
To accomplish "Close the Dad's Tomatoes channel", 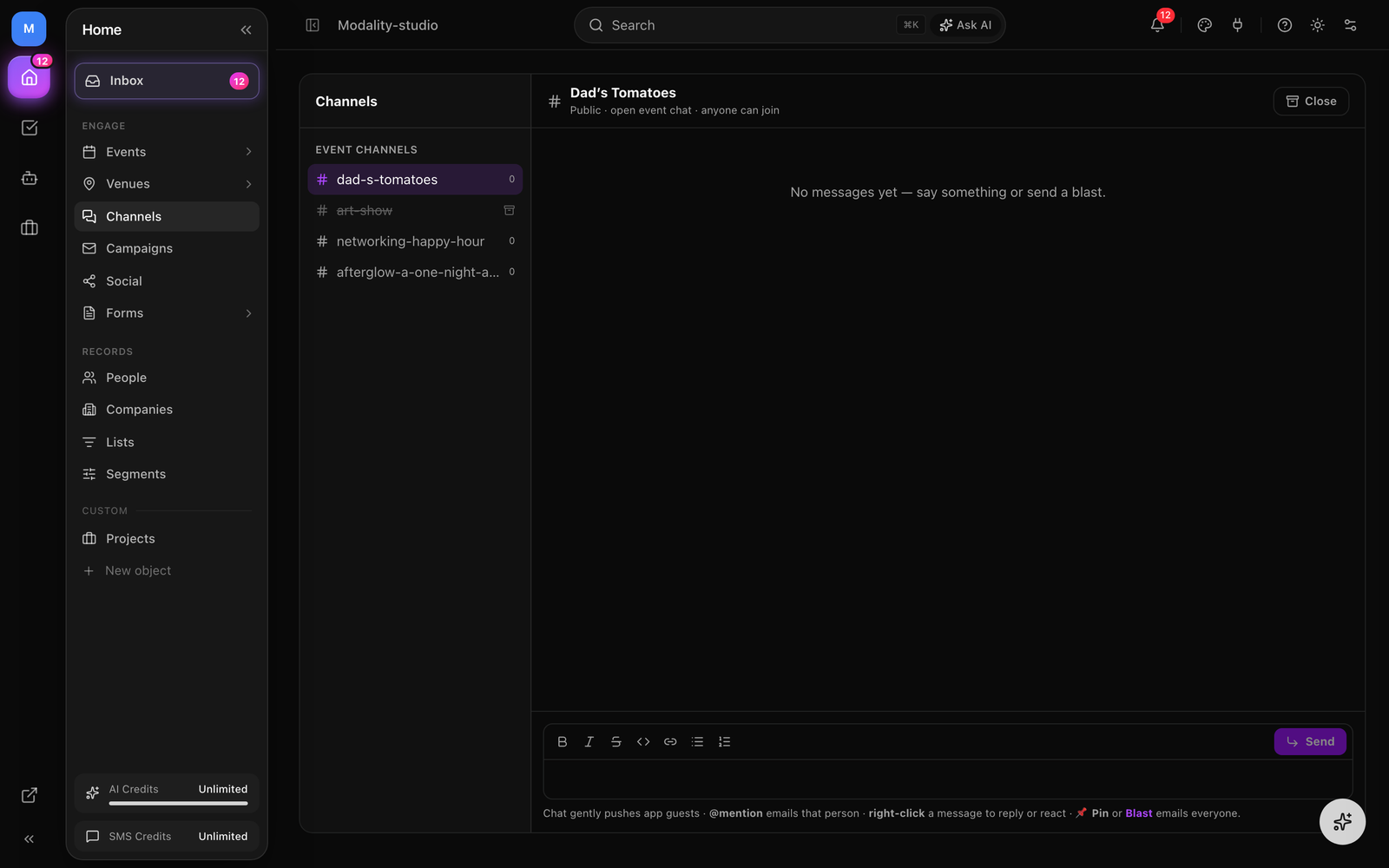I will tap(1311, 102).
